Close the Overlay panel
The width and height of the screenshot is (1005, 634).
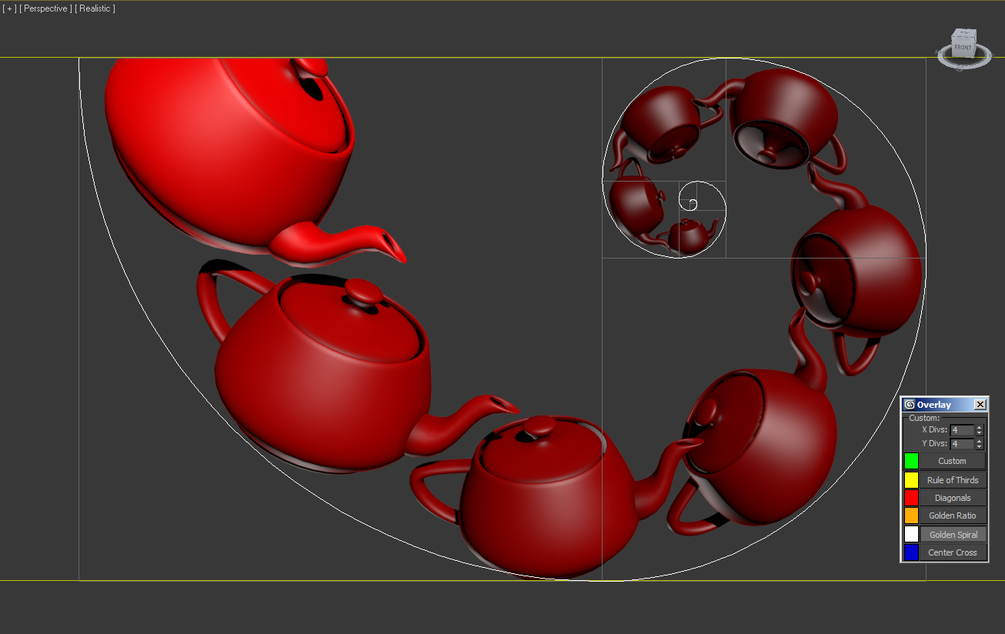(980, 404)
